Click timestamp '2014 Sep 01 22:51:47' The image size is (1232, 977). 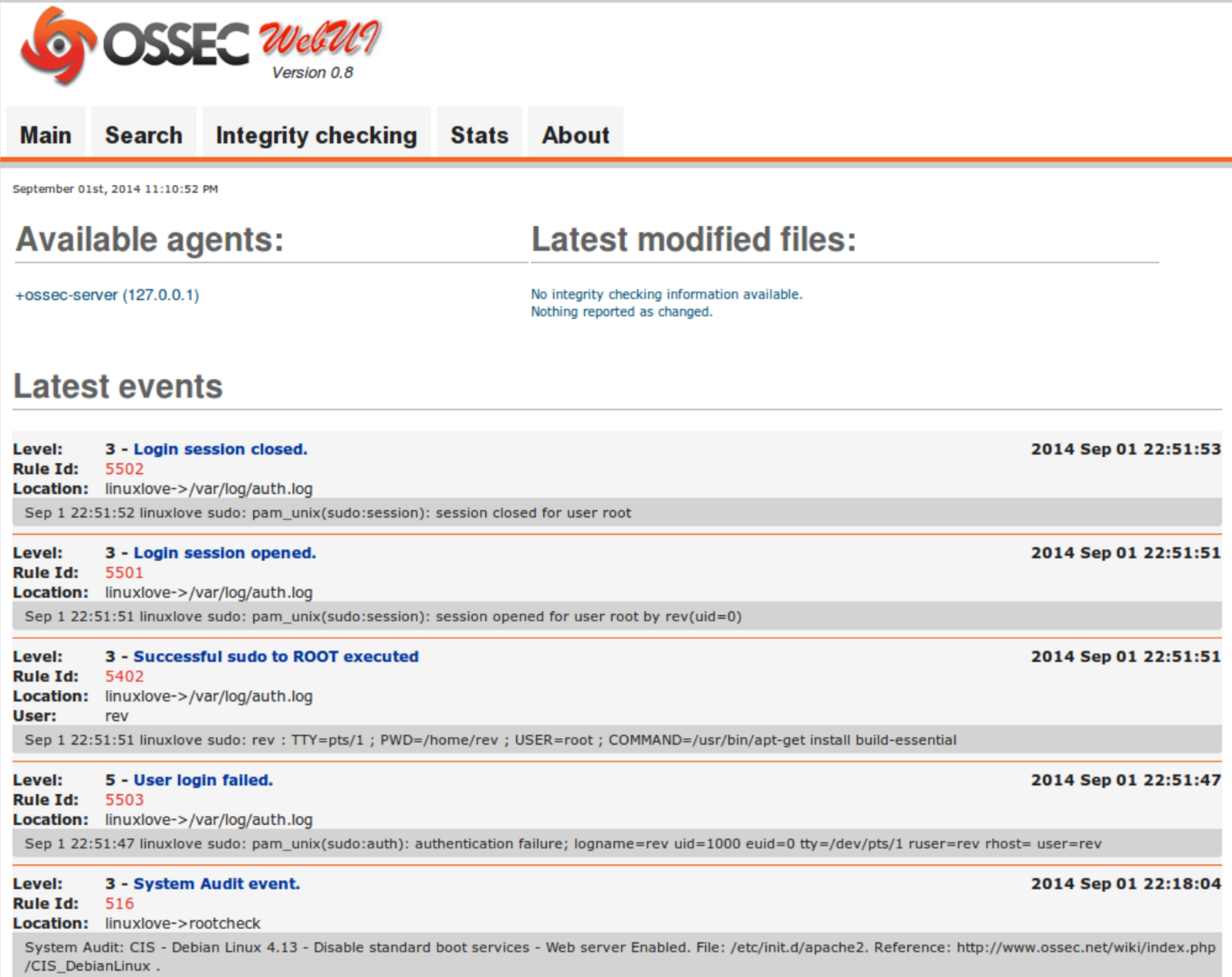click(x=1126, y=780)
